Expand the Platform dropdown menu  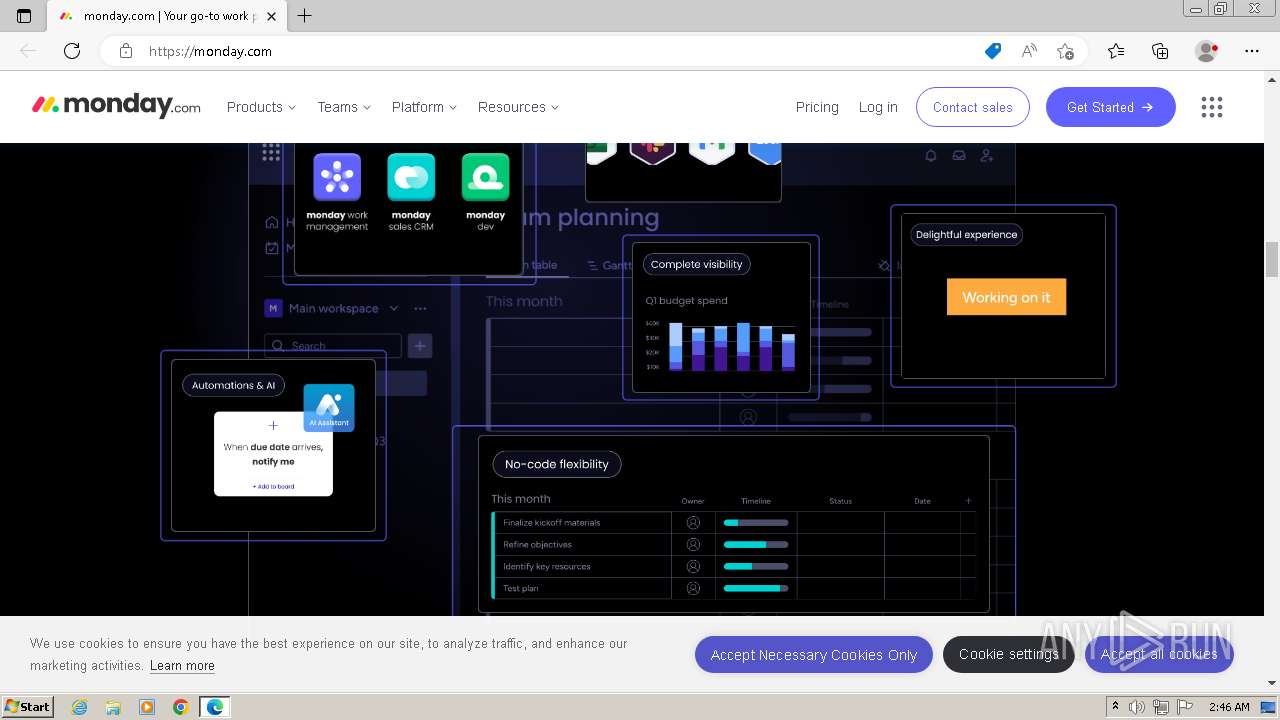click(x=424, y=107)
